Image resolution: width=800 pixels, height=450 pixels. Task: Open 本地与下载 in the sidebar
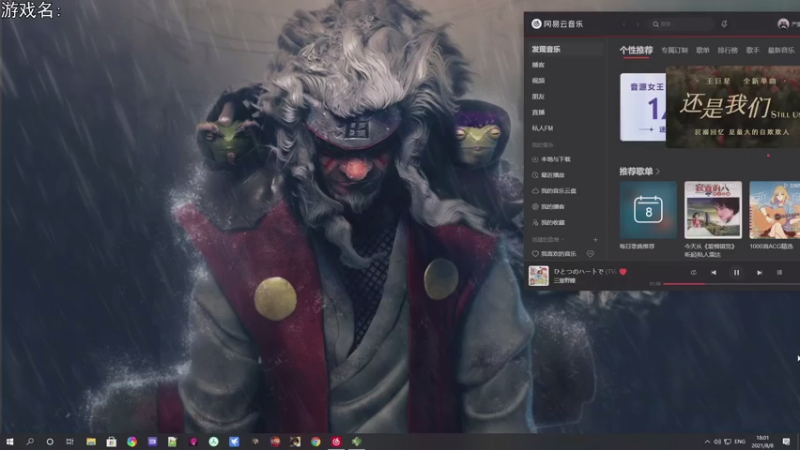click(551, 159)
